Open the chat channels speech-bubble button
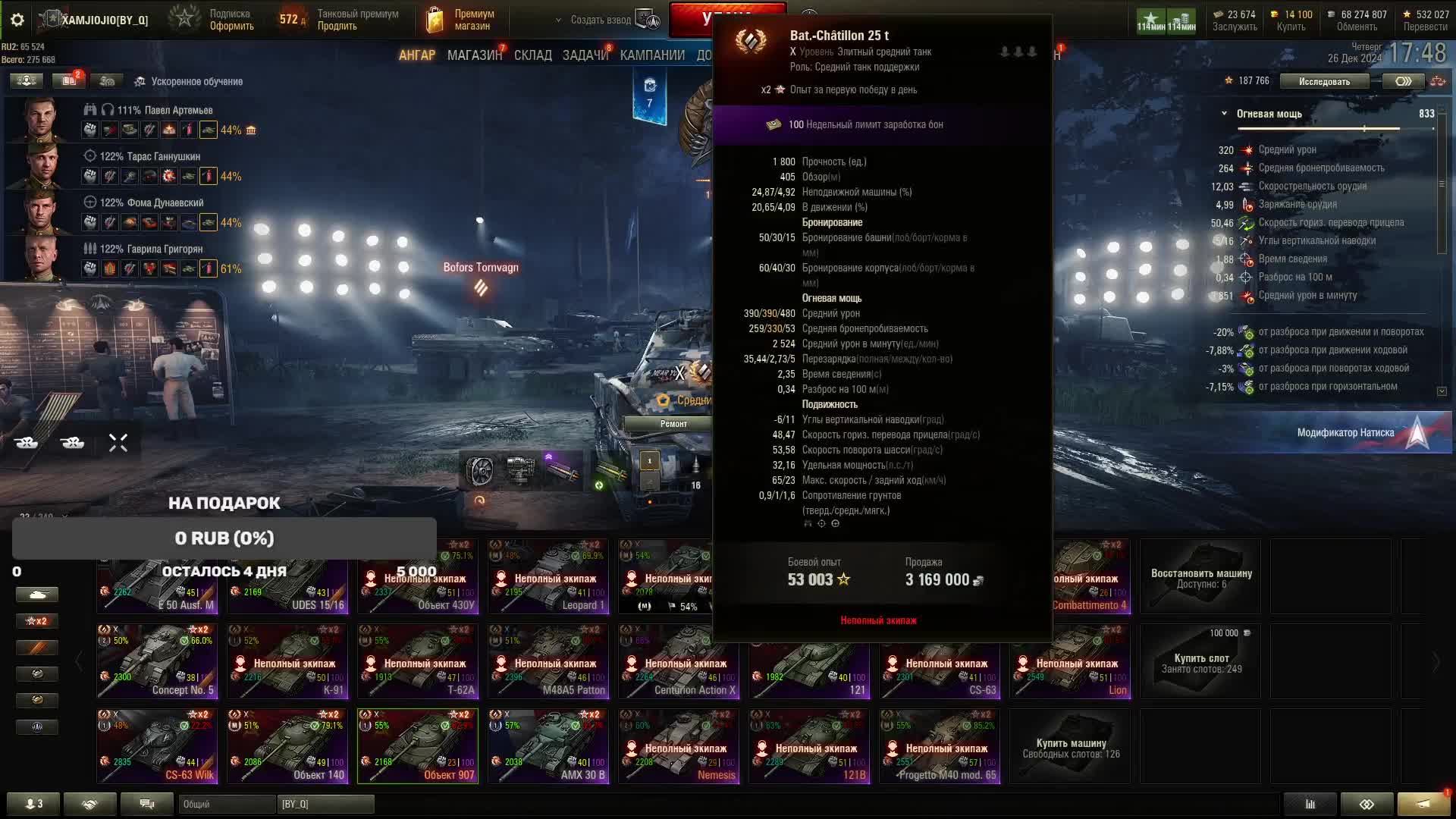Image resolution: width=1456 pixels, height=819 pixels. tap(147, 804)
